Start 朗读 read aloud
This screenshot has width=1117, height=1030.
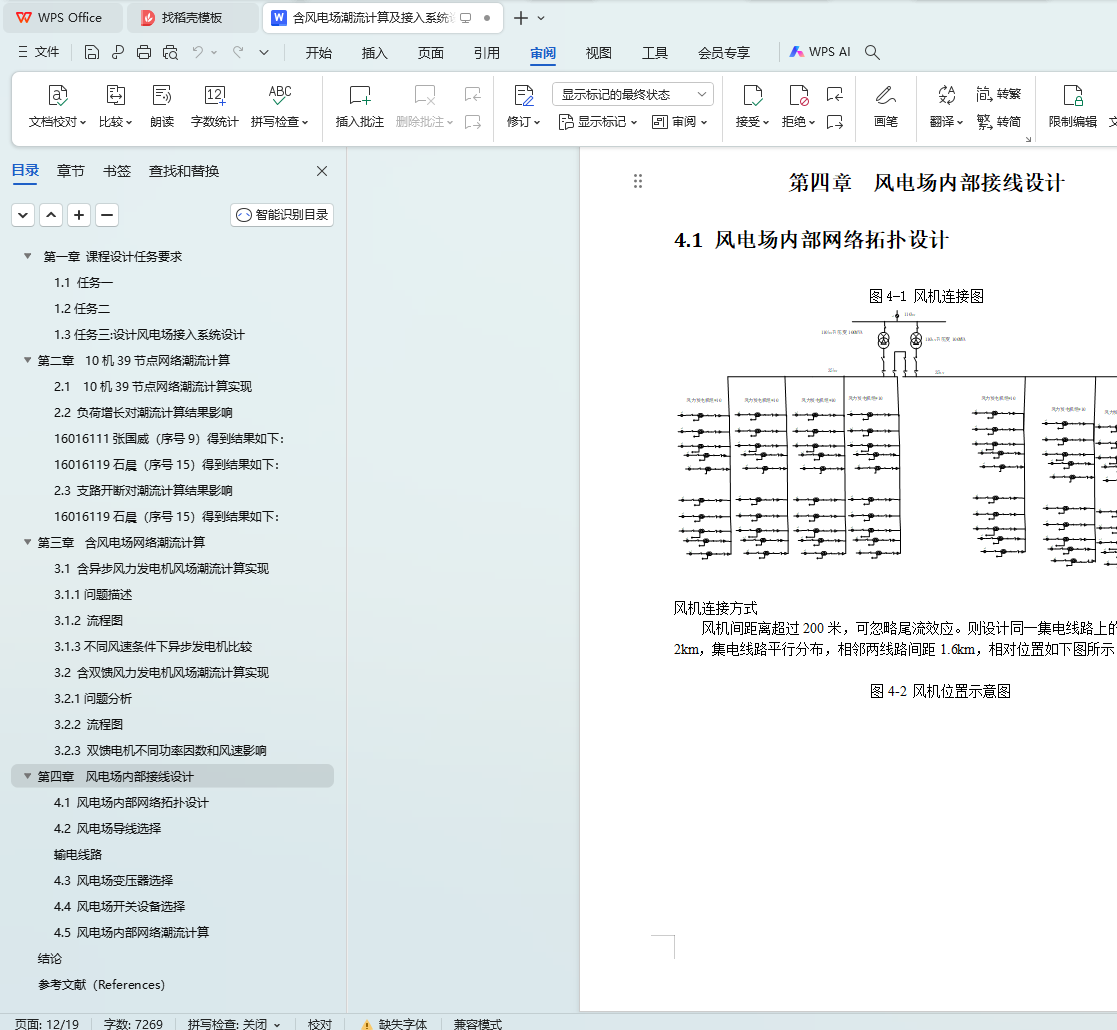[x=162, y=106]
